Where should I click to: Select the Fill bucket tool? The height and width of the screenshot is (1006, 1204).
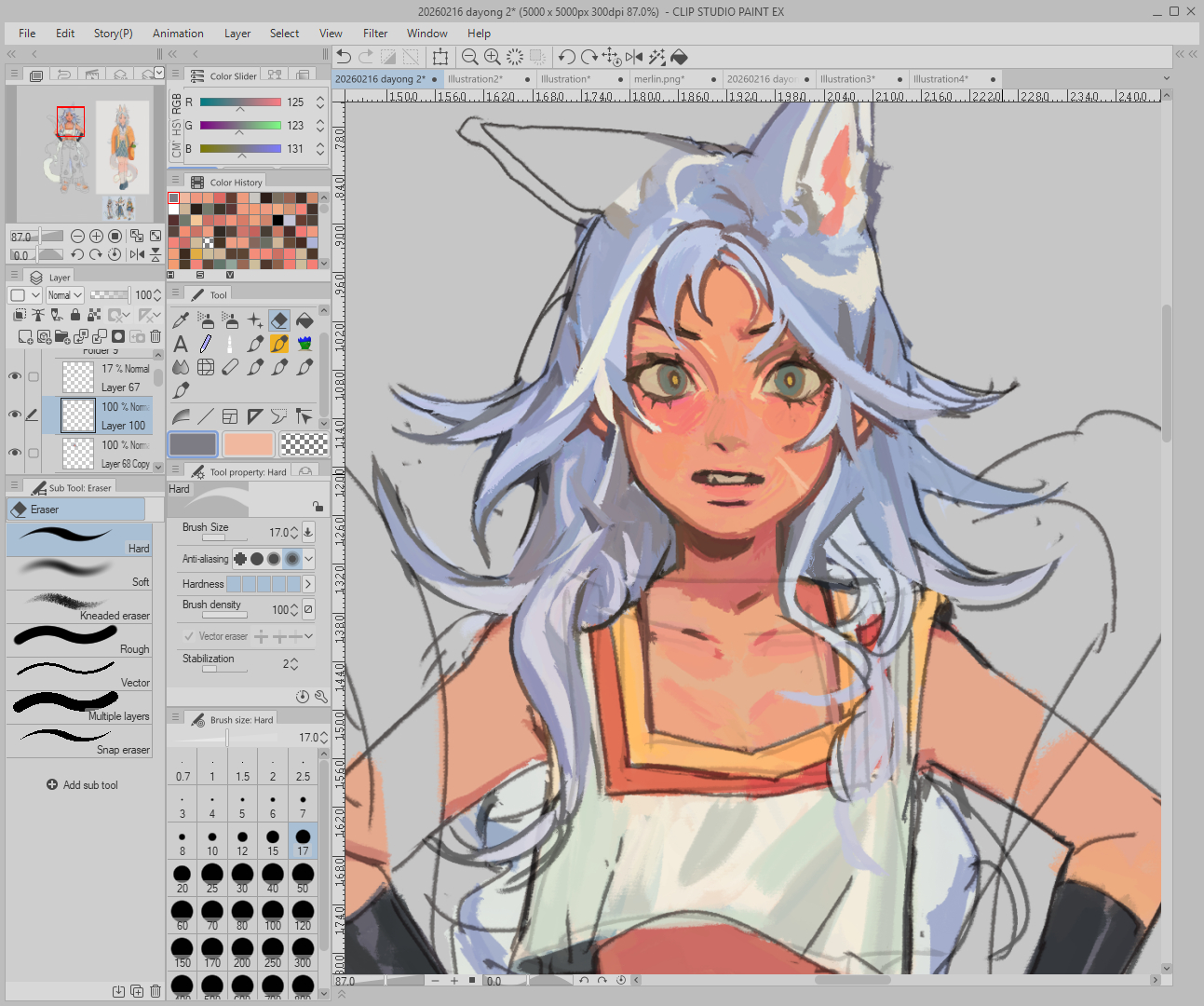(304, 320)
